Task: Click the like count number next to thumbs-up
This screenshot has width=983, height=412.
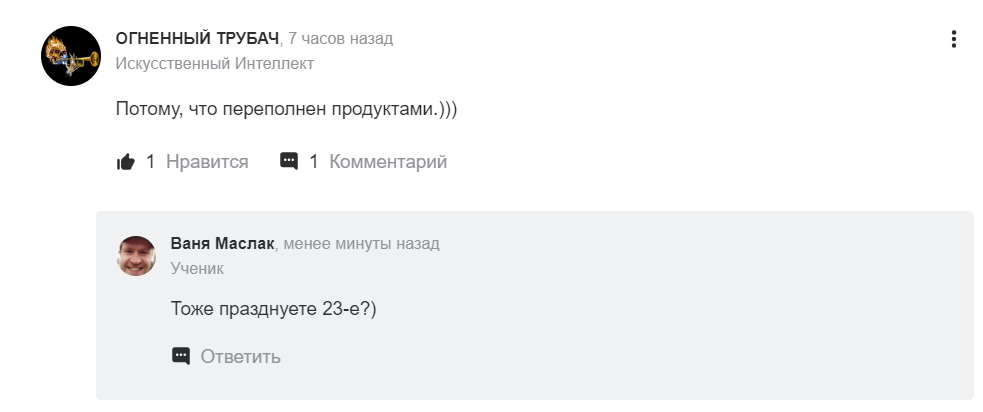Action: (150, 162)
